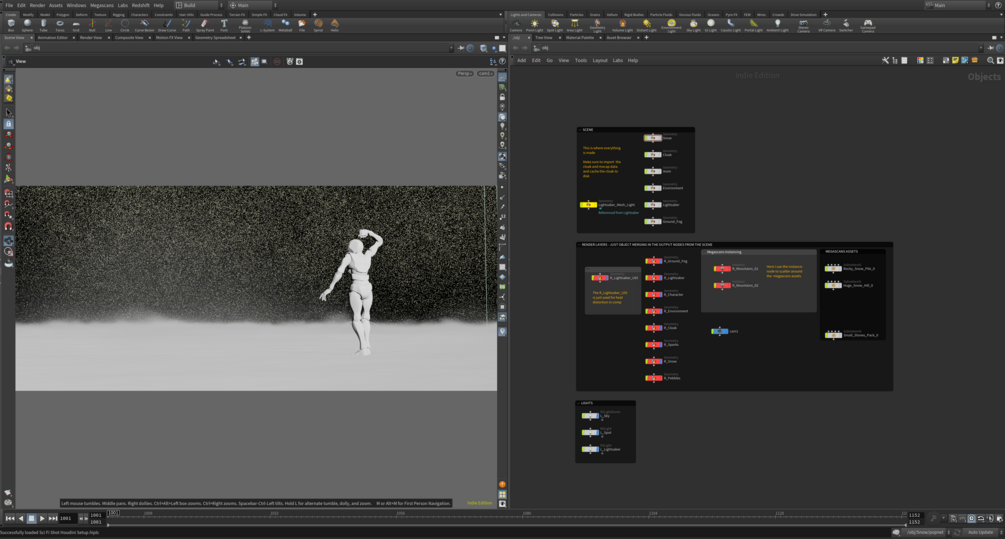Click the Spray Paint shelf tool
The width and height of the screenshot is (1005, 539).
tap(204, 24)
